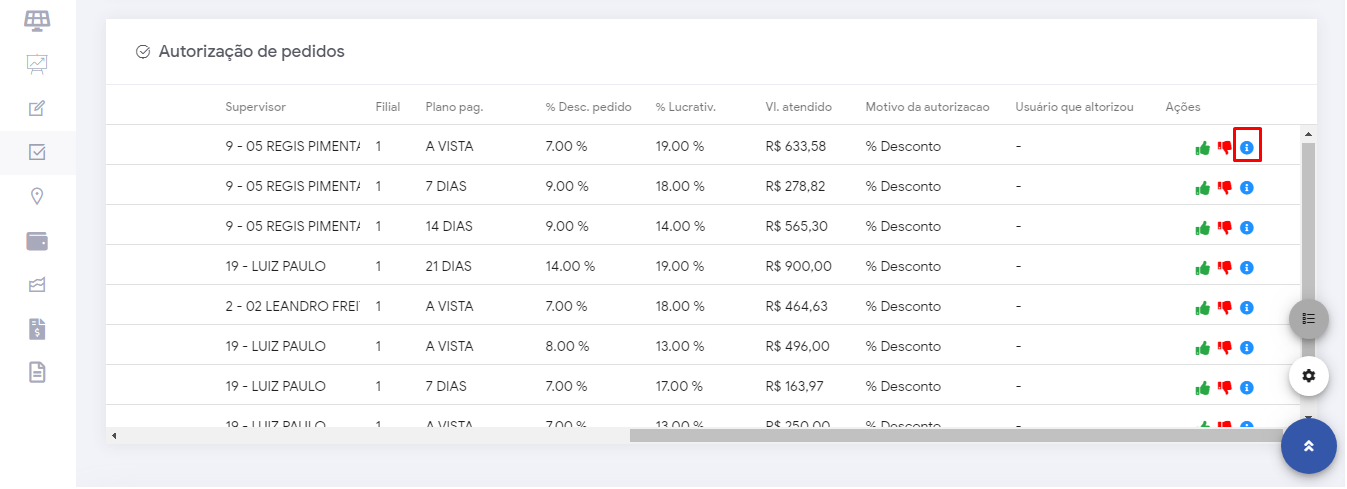Image resolution: width=1347 pixels, height=489 pixels.
Task: Open the pencil edit sidebar icon
Action: point(37,108)
